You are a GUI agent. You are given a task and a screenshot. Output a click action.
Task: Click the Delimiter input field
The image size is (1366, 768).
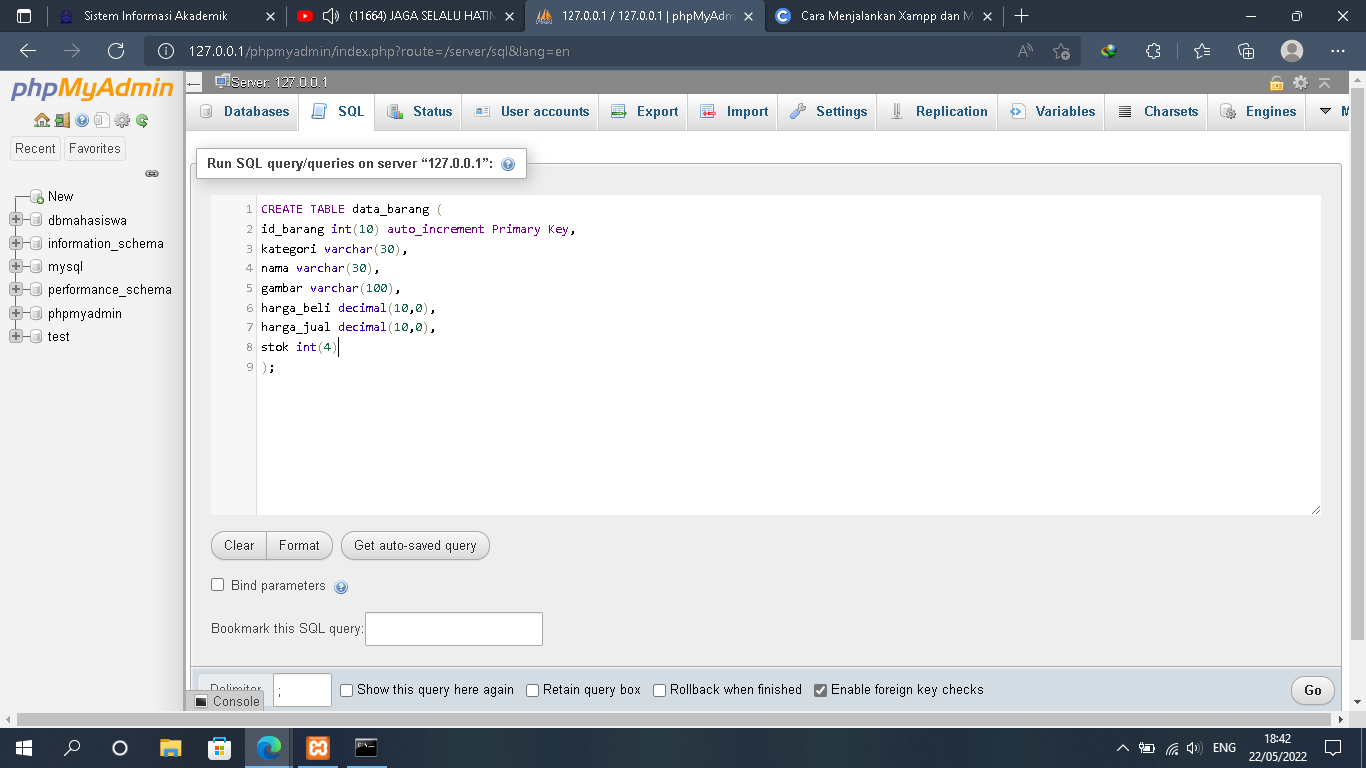[302, 690]
